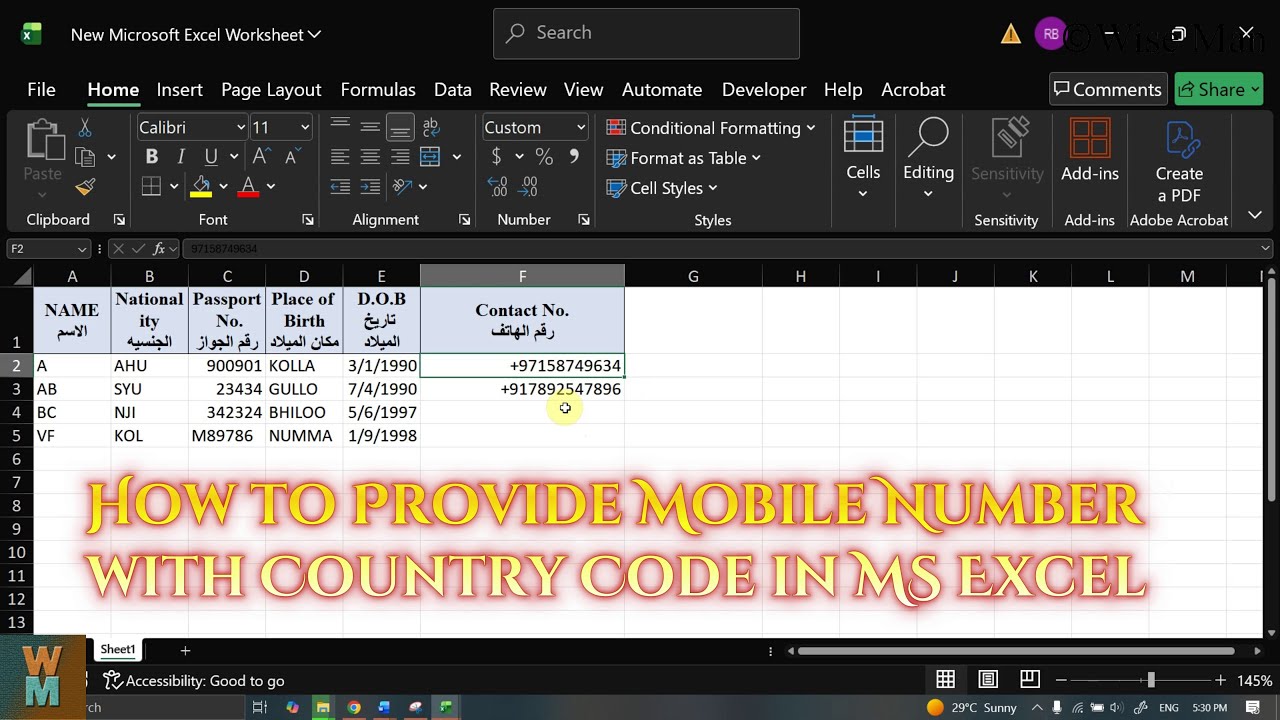Click in the Search box

tap(646, 33)
